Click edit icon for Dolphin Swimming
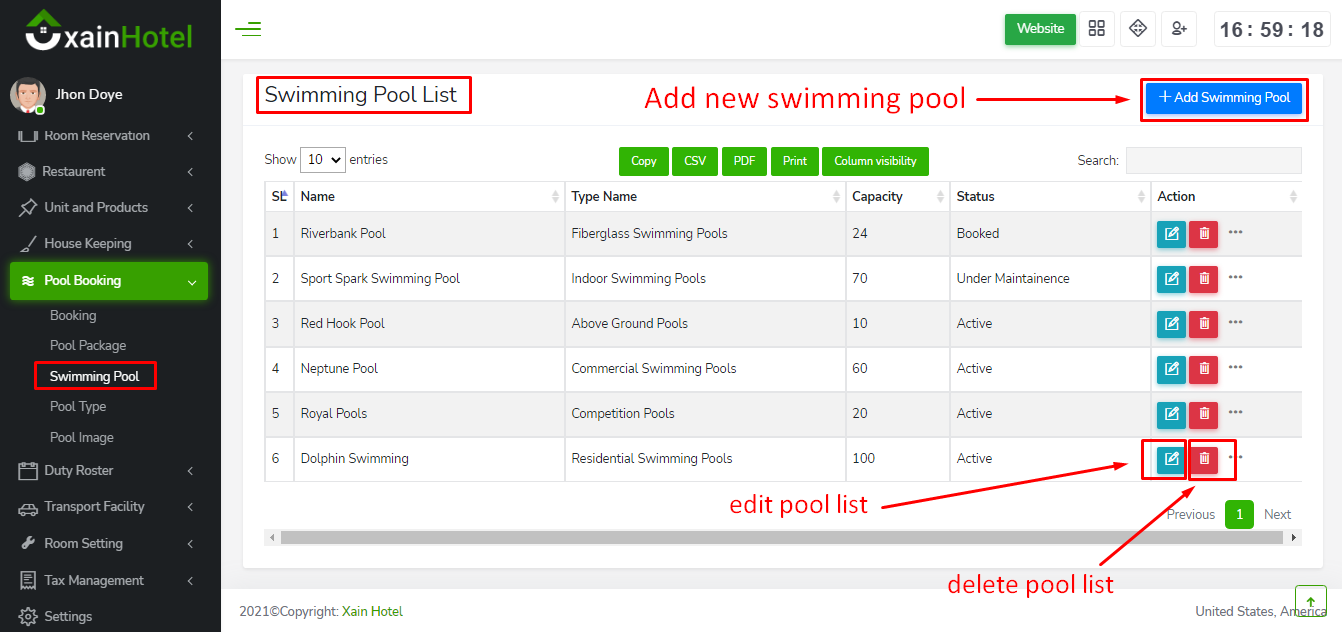 click(1171, 459)
